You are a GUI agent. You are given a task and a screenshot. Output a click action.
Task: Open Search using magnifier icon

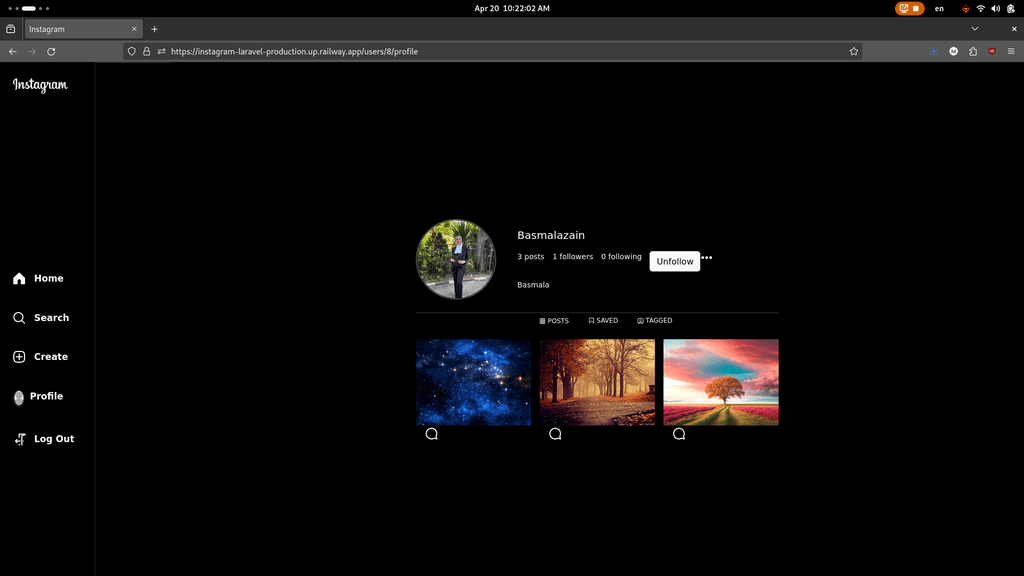click(x=19, y=317)
